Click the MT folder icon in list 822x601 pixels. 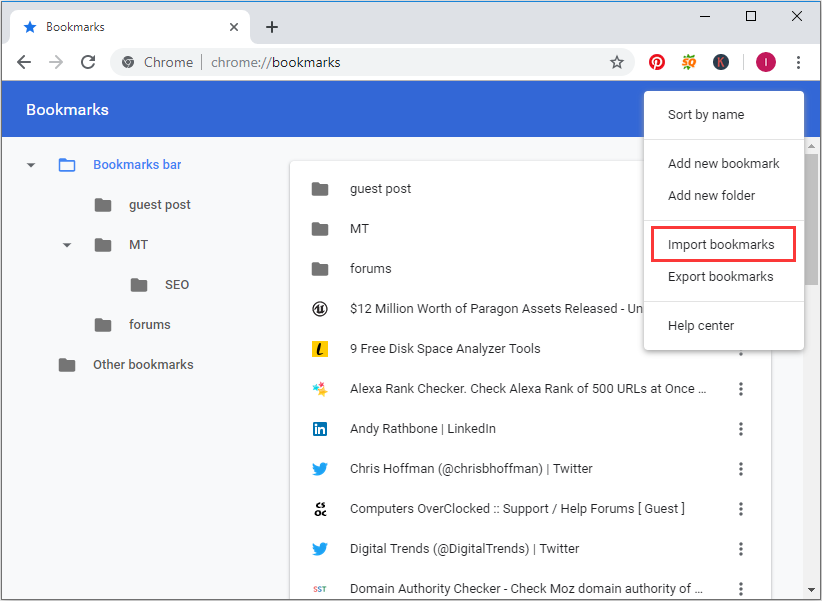320,229
